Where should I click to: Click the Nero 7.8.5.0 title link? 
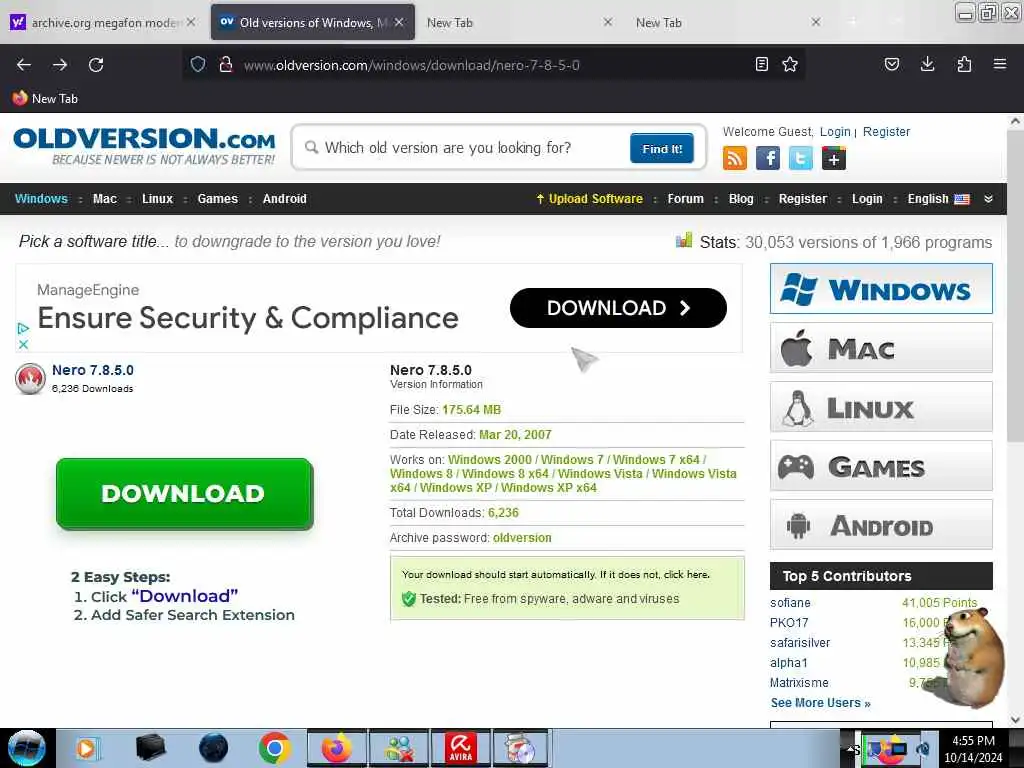(93, 370)
